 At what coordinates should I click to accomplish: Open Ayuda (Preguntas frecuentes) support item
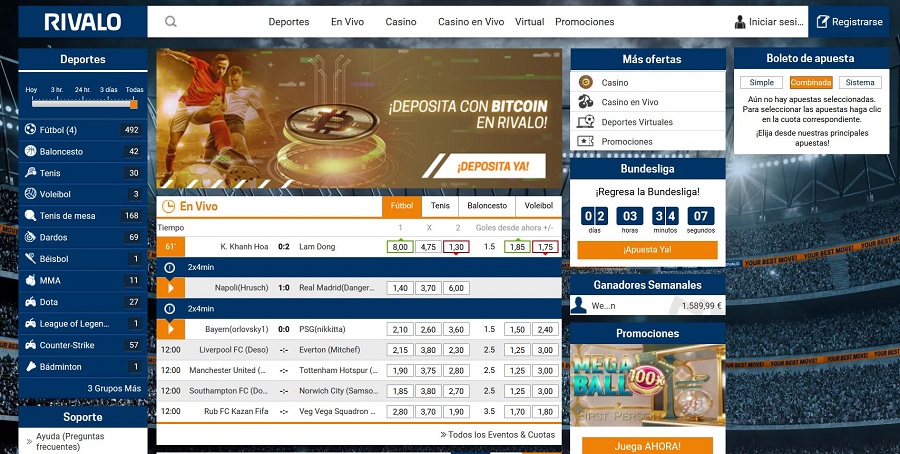tap(70, 441)
